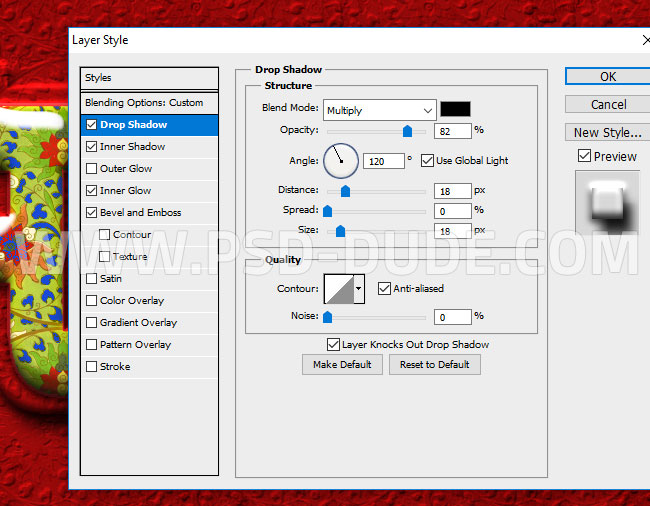Click the Angle dial control
Screen dimensions: 650x506
click(x=340, y=159)
